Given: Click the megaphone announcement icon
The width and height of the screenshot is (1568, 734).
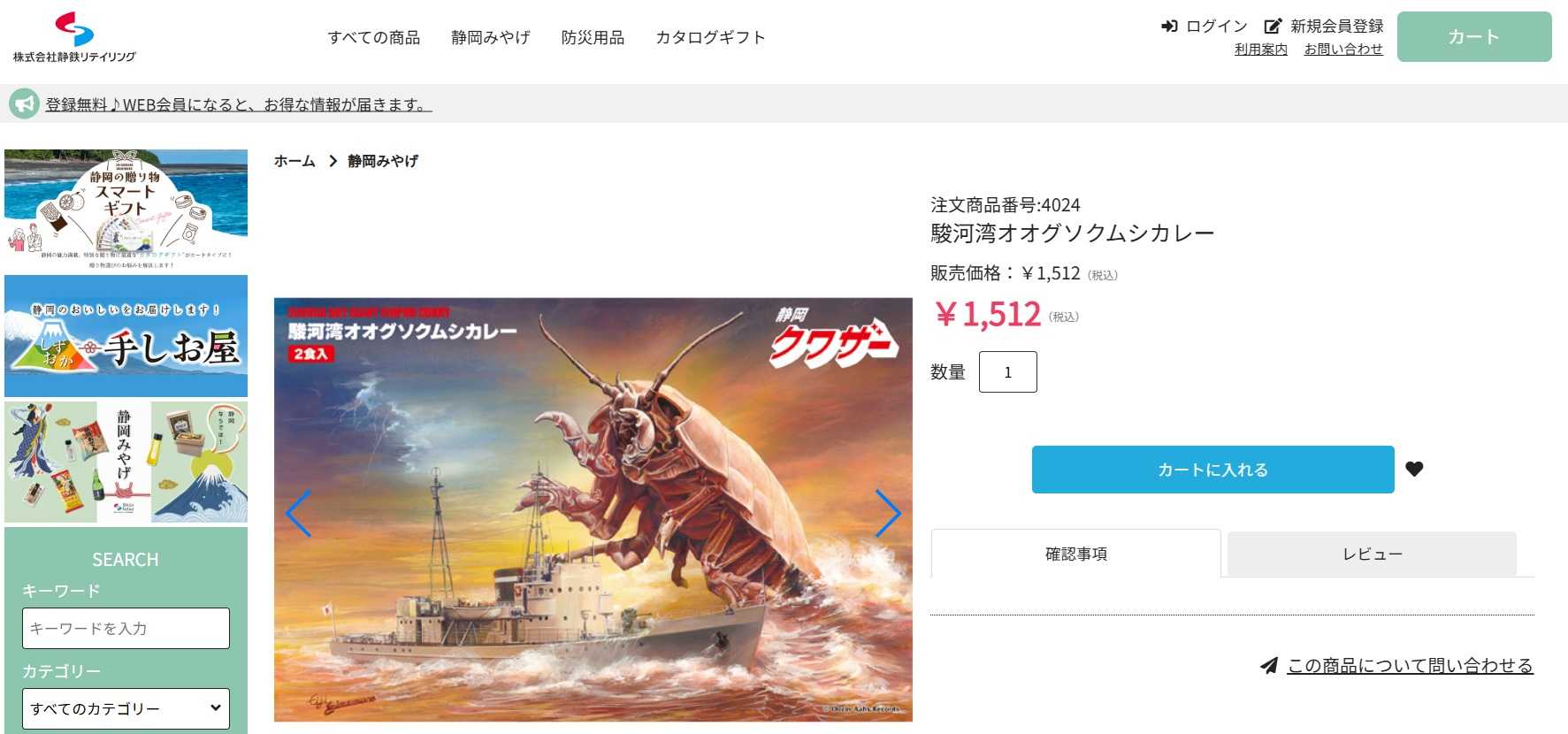Looking at the screenshot, I should tap(24, 104).
